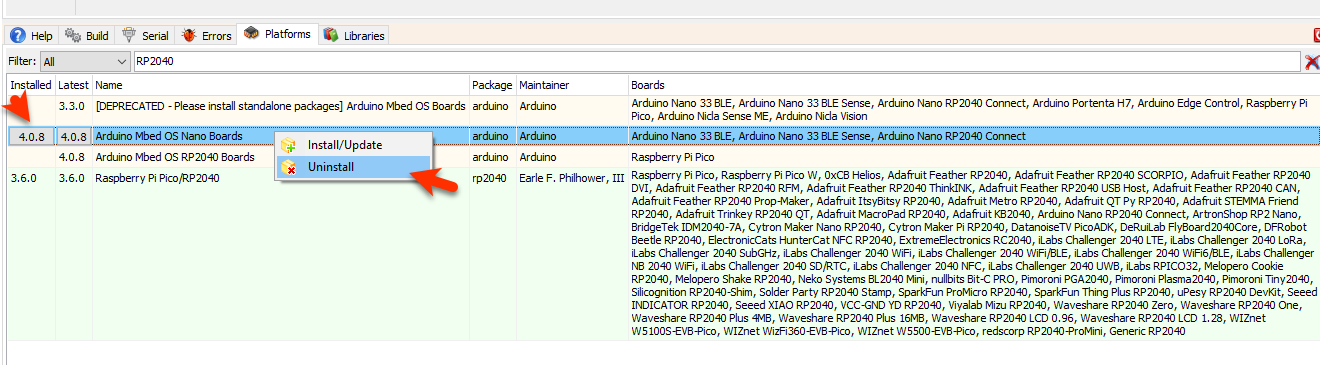Switch to the Build tab
This screenshot has height=365, width=1320.
coord(87,36)
